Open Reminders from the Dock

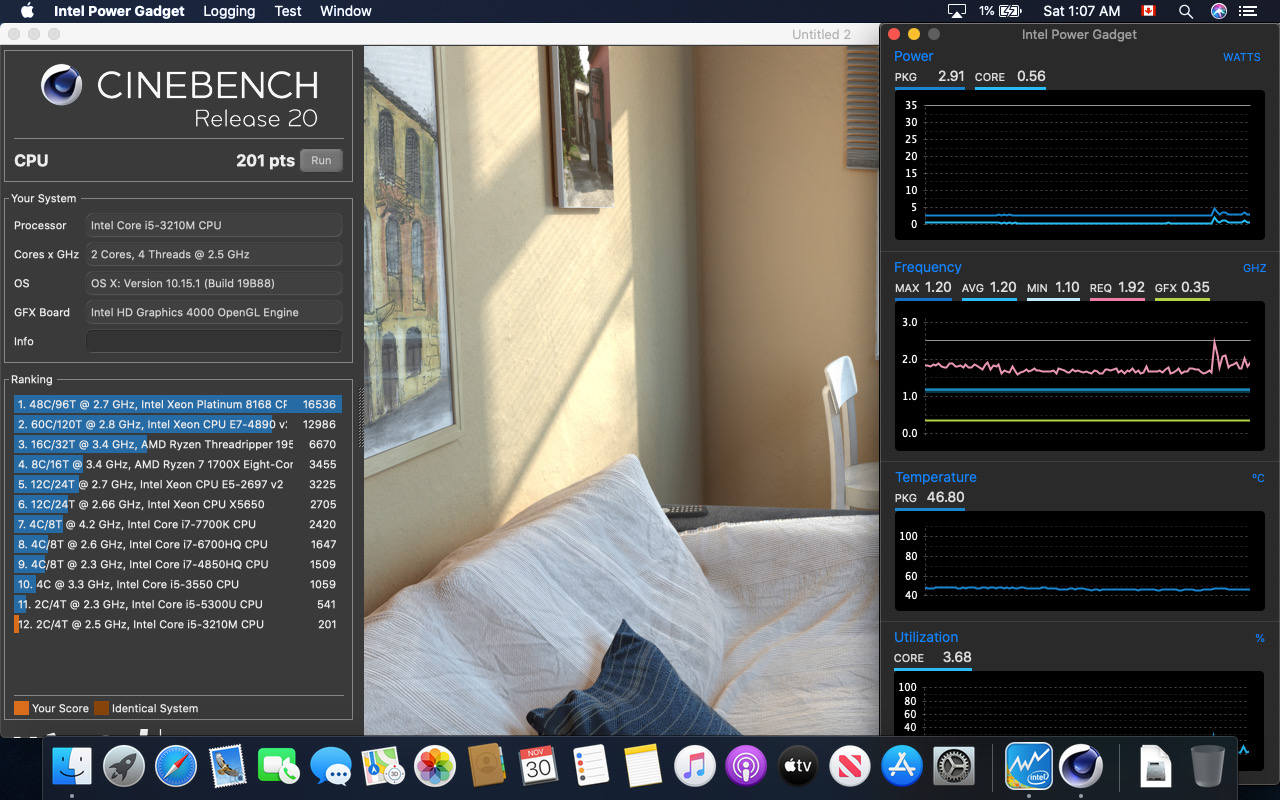[591, 767]
